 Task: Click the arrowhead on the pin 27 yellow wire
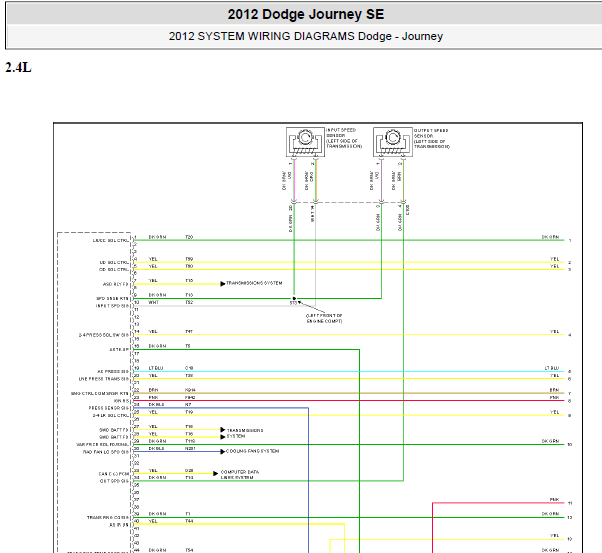(223, 430)
